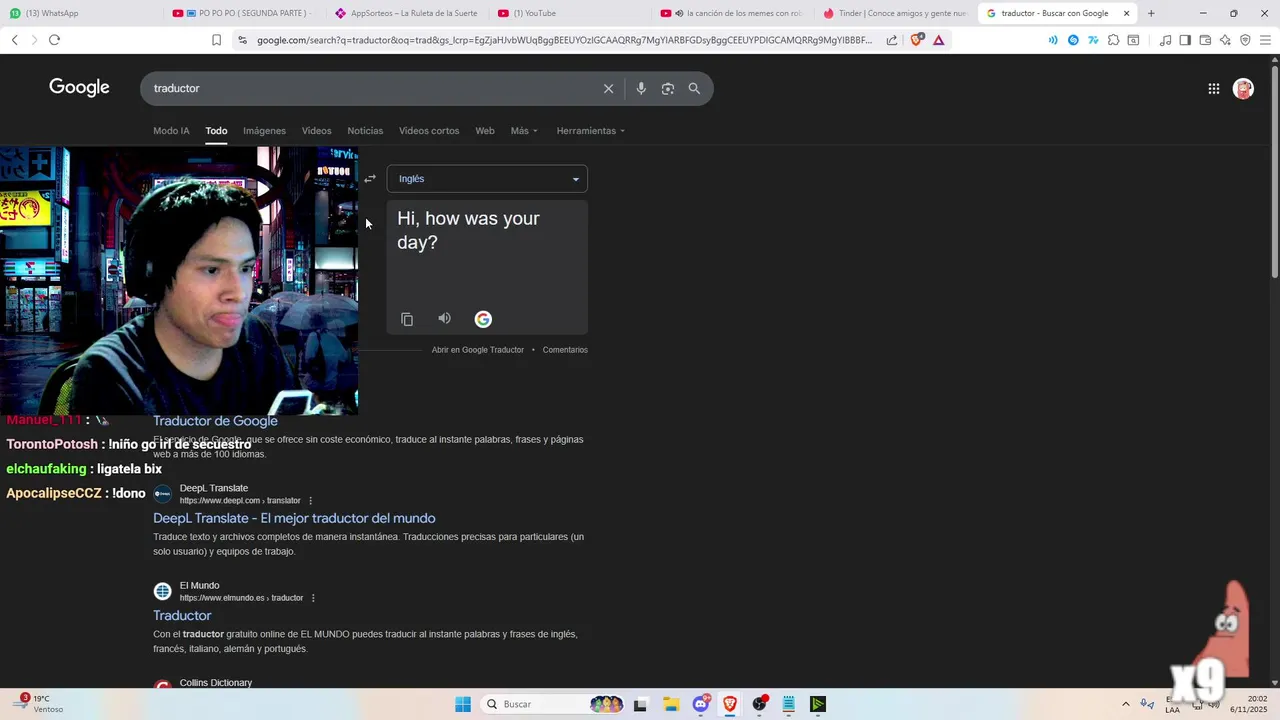Click the browser address bar URL
This screenshot has width=1280, height=720.
tap(563, 40)
